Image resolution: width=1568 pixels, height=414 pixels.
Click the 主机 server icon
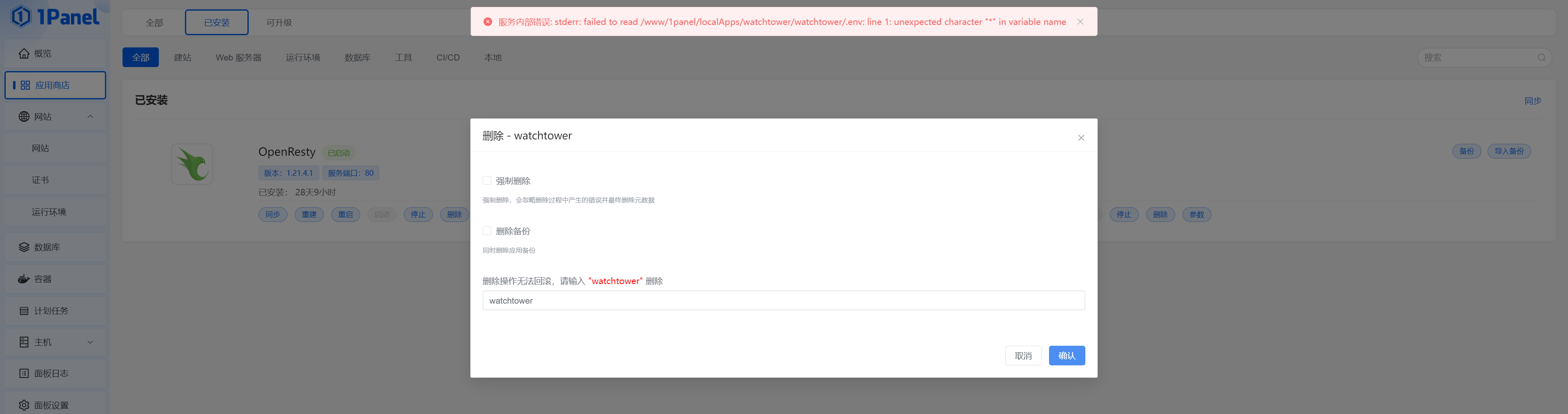point(24,342)
